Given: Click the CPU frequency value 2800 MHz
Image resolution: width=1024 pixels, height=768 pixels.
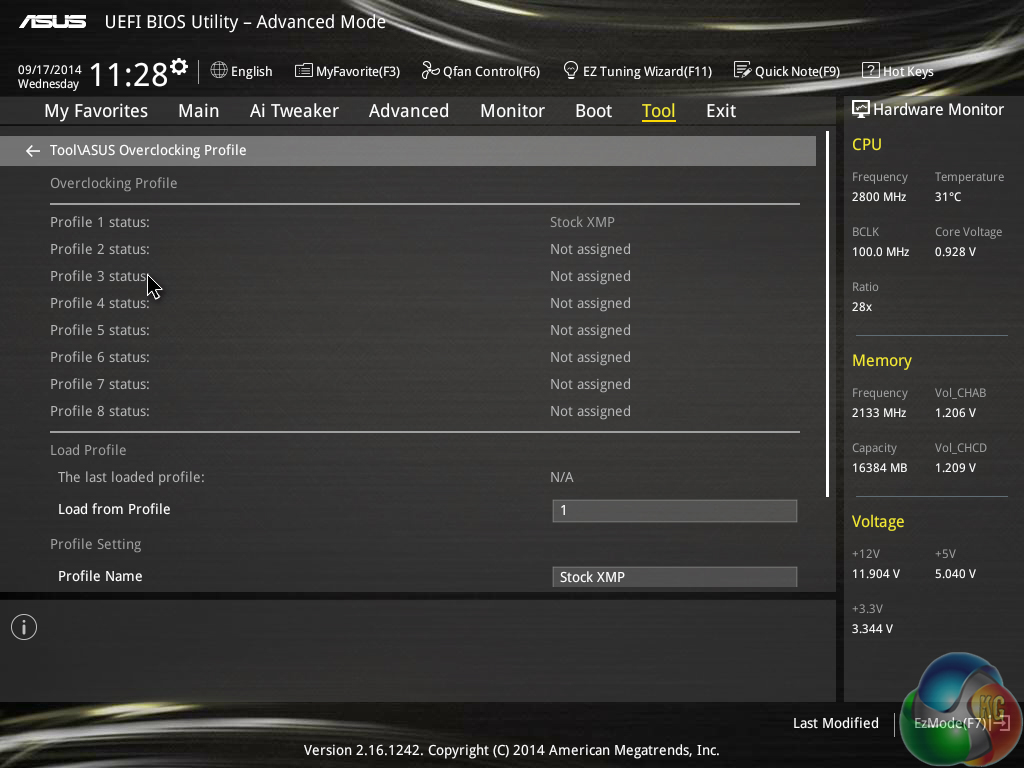Looking at the screenshot, I should tap(879, 197).
